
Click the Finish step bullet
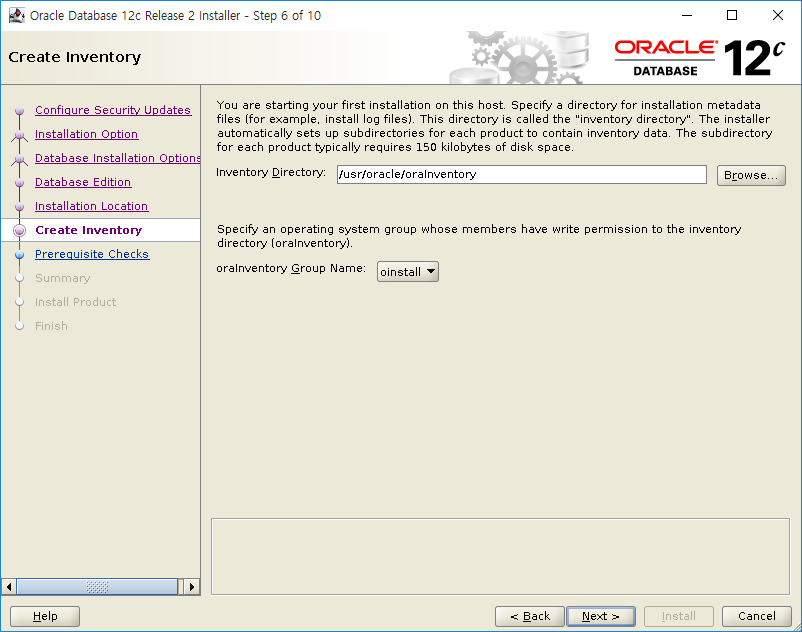19,326
